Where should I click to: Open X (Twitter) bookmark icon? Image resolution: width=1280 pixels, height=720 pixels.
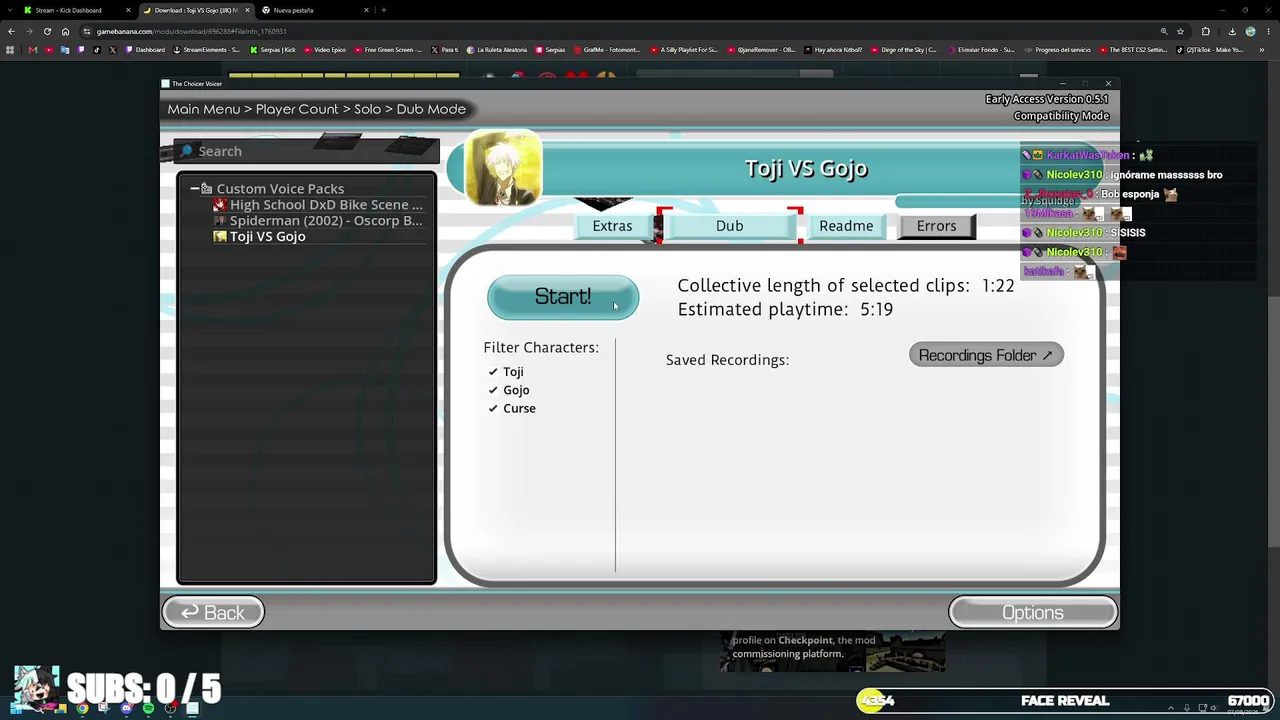(x=113, y=49)
